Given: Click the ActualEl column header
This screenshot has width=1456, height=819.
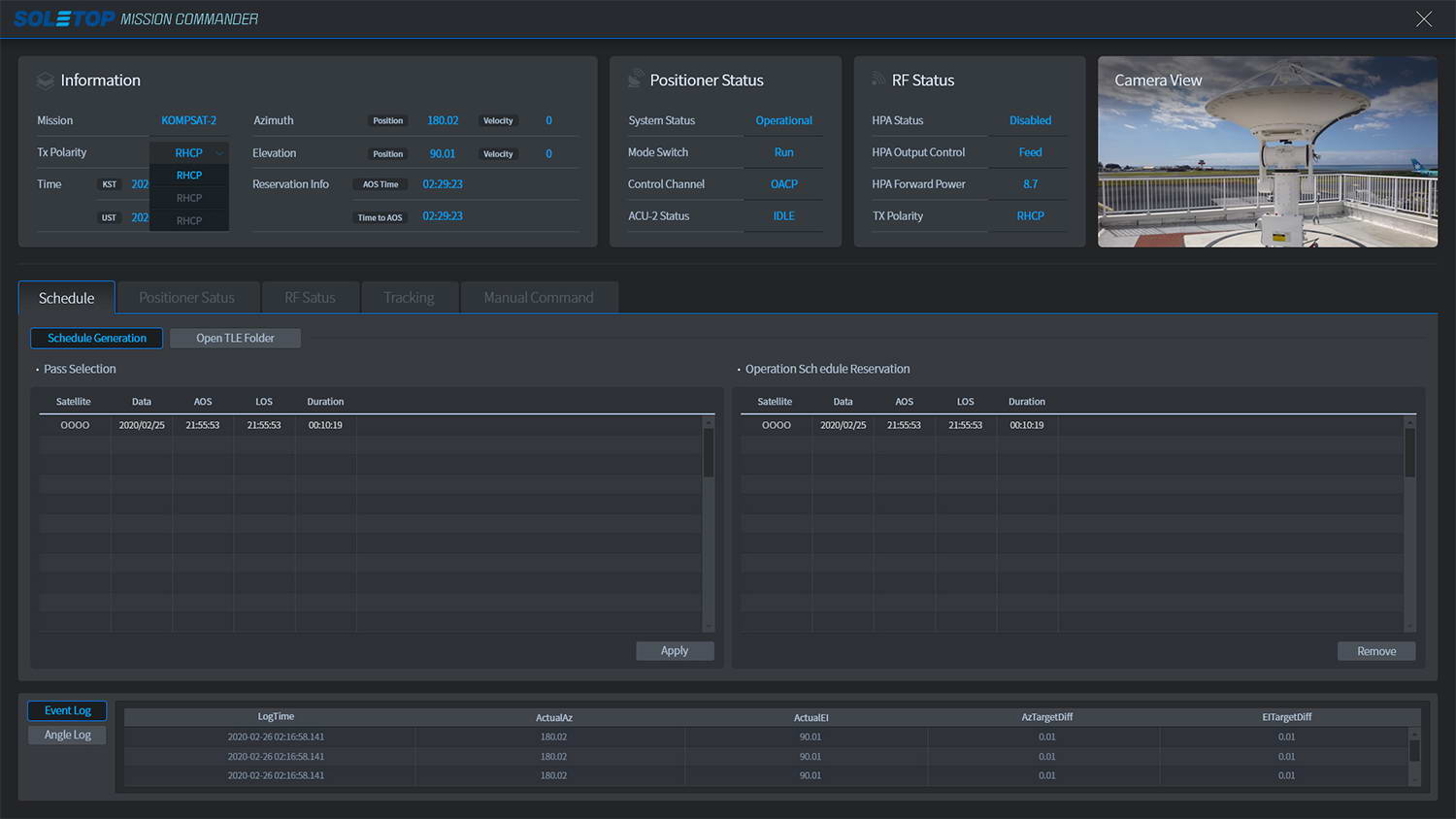Looking at the screenshot, I should [x=811, y=718].
